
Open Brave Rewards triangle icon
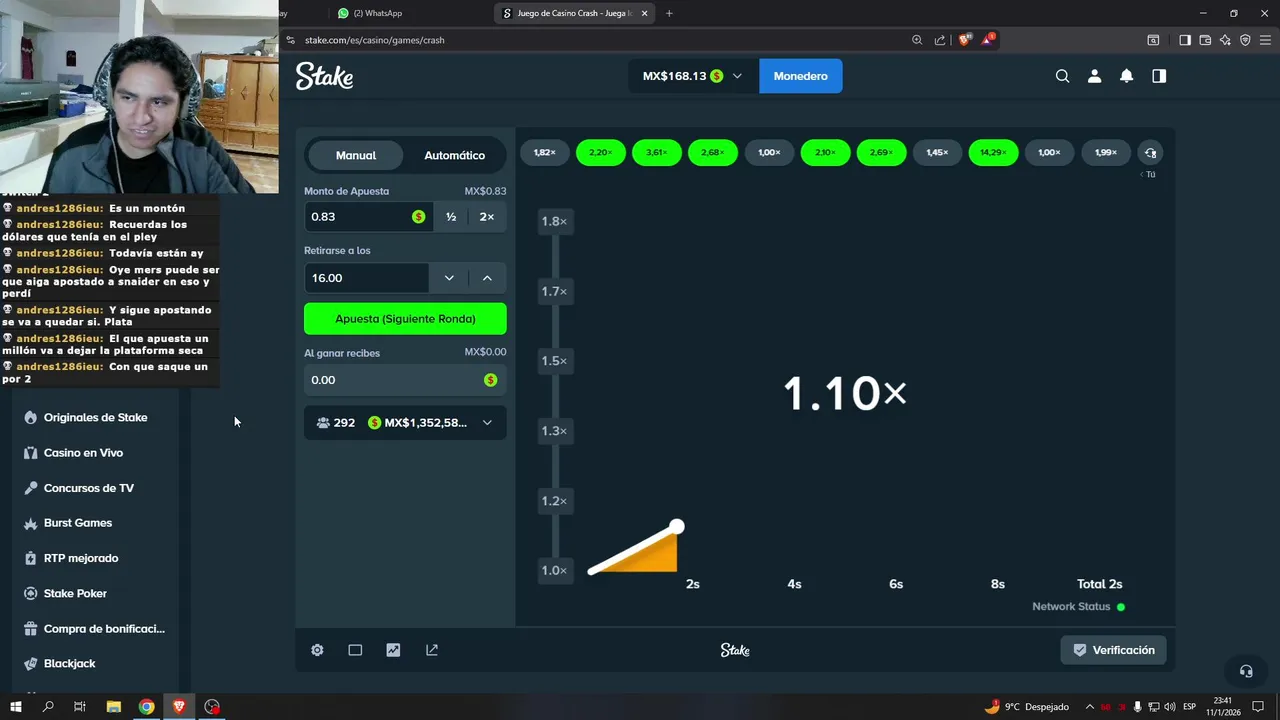pos(988,40)
